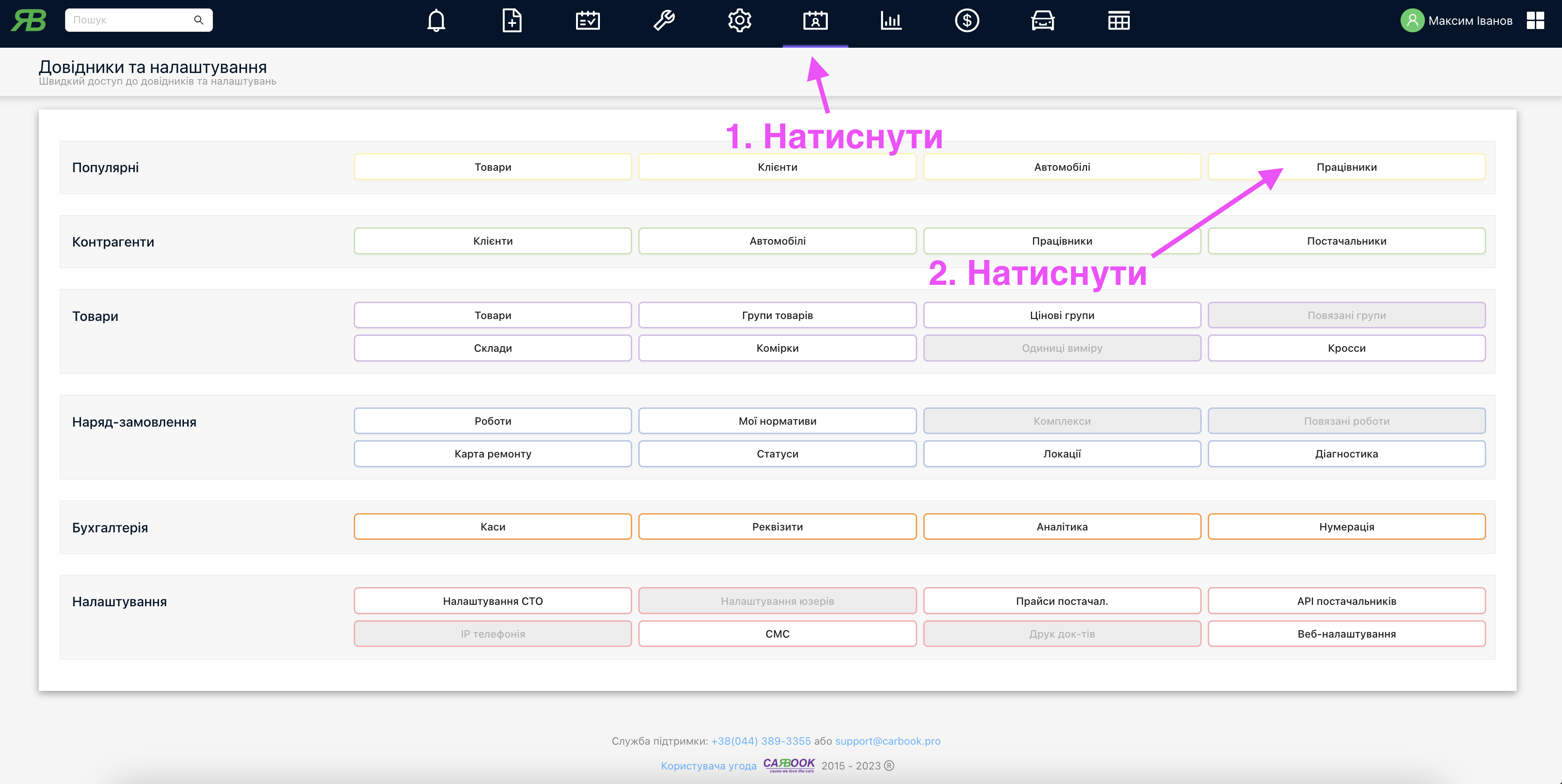Viewport: 1562px width, 784px height.
Task: Open Постачальники under Контрагенти
Action: [x=1346, y=241]
